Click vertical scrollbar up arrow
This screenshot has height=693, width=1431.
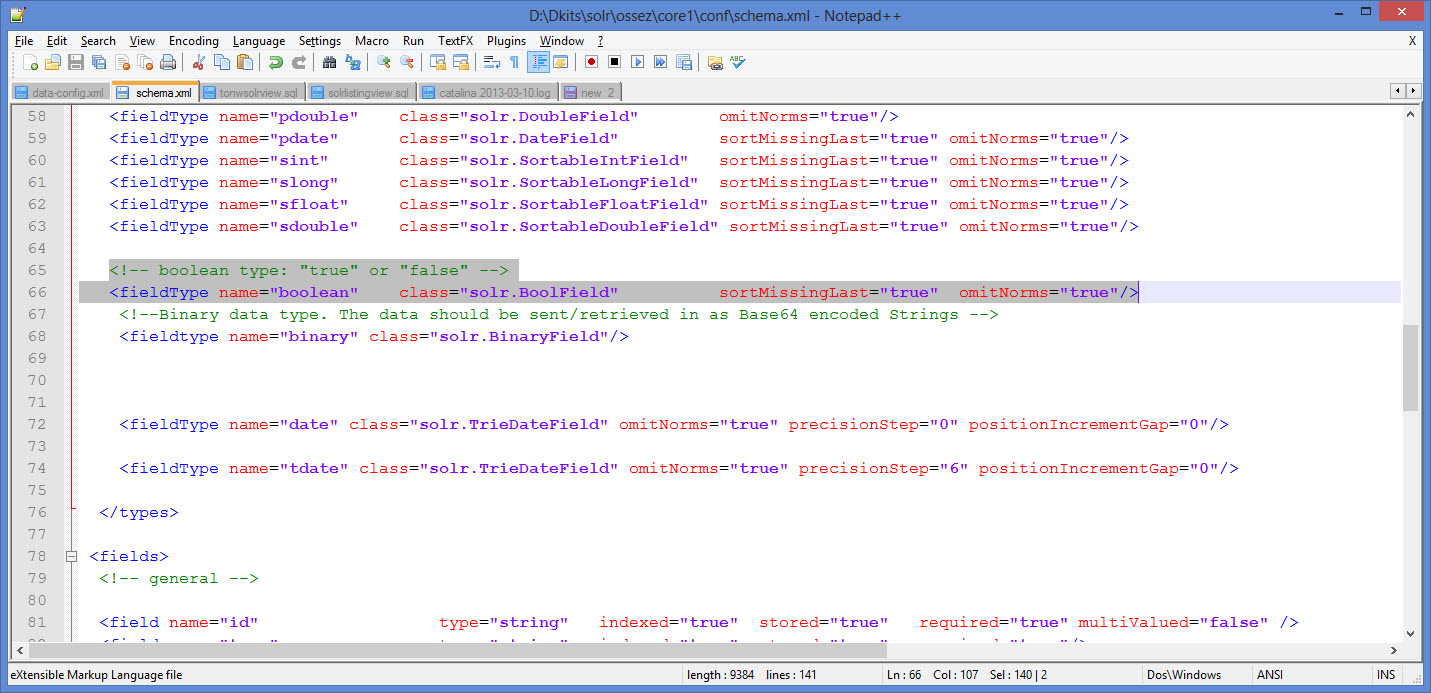click(x=1410, y=114)
